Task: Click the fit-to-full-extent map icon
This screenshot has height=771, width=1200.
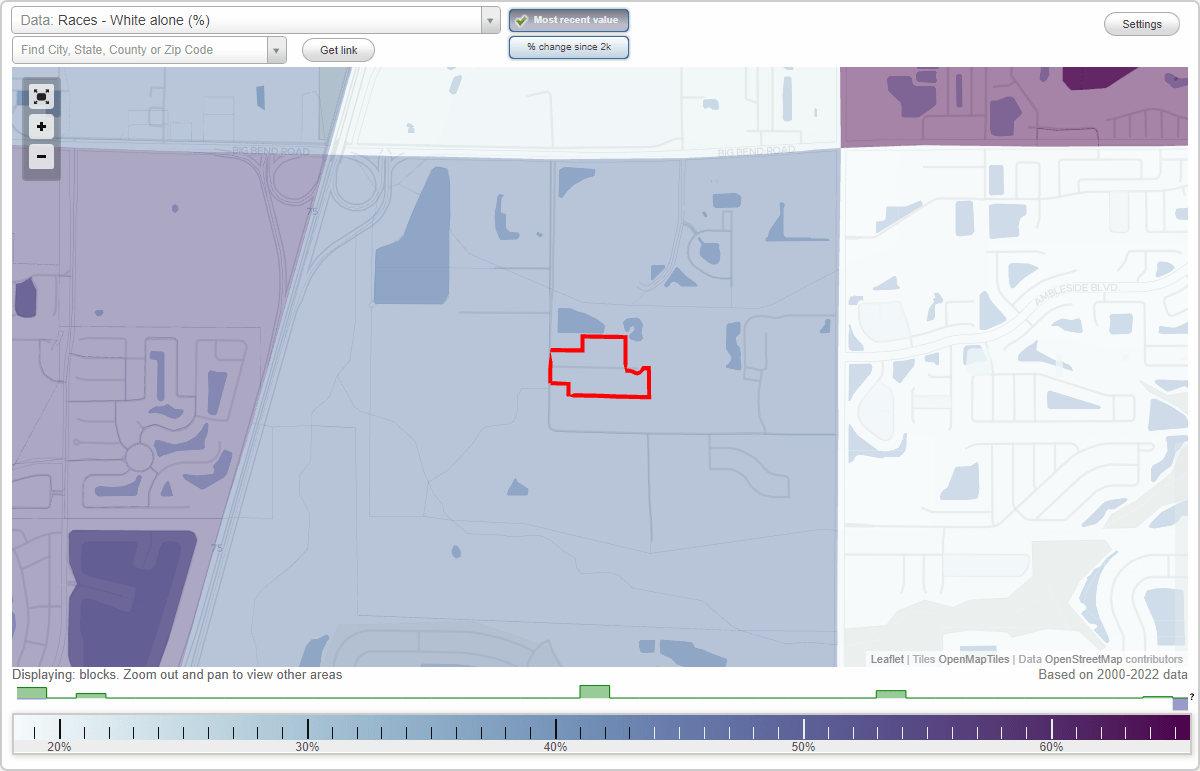Action: coord(41,97)
